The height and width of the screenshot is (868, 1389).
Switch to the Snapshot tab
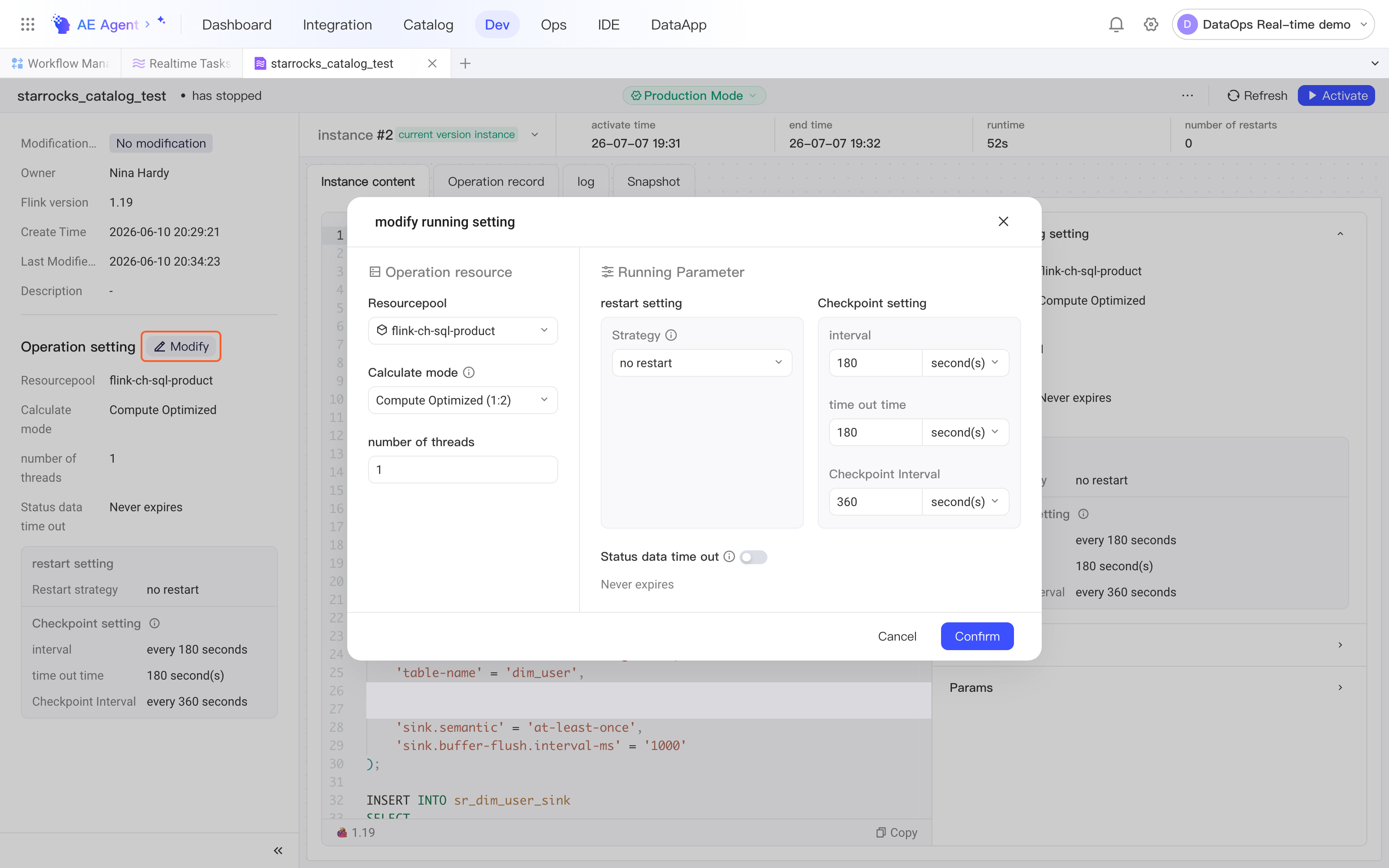tap(653, 181)
